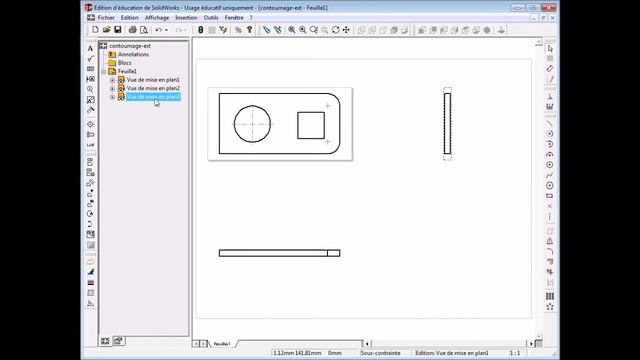
Task: Select the side view on the right
Action: 447,124
